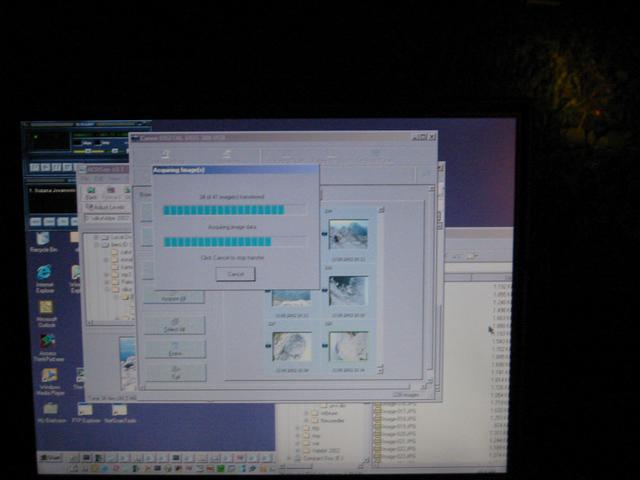Click the Erase button in the Canon window
Image resolution: width=640 pixels, height=480 pixels.
click(174, 349)
